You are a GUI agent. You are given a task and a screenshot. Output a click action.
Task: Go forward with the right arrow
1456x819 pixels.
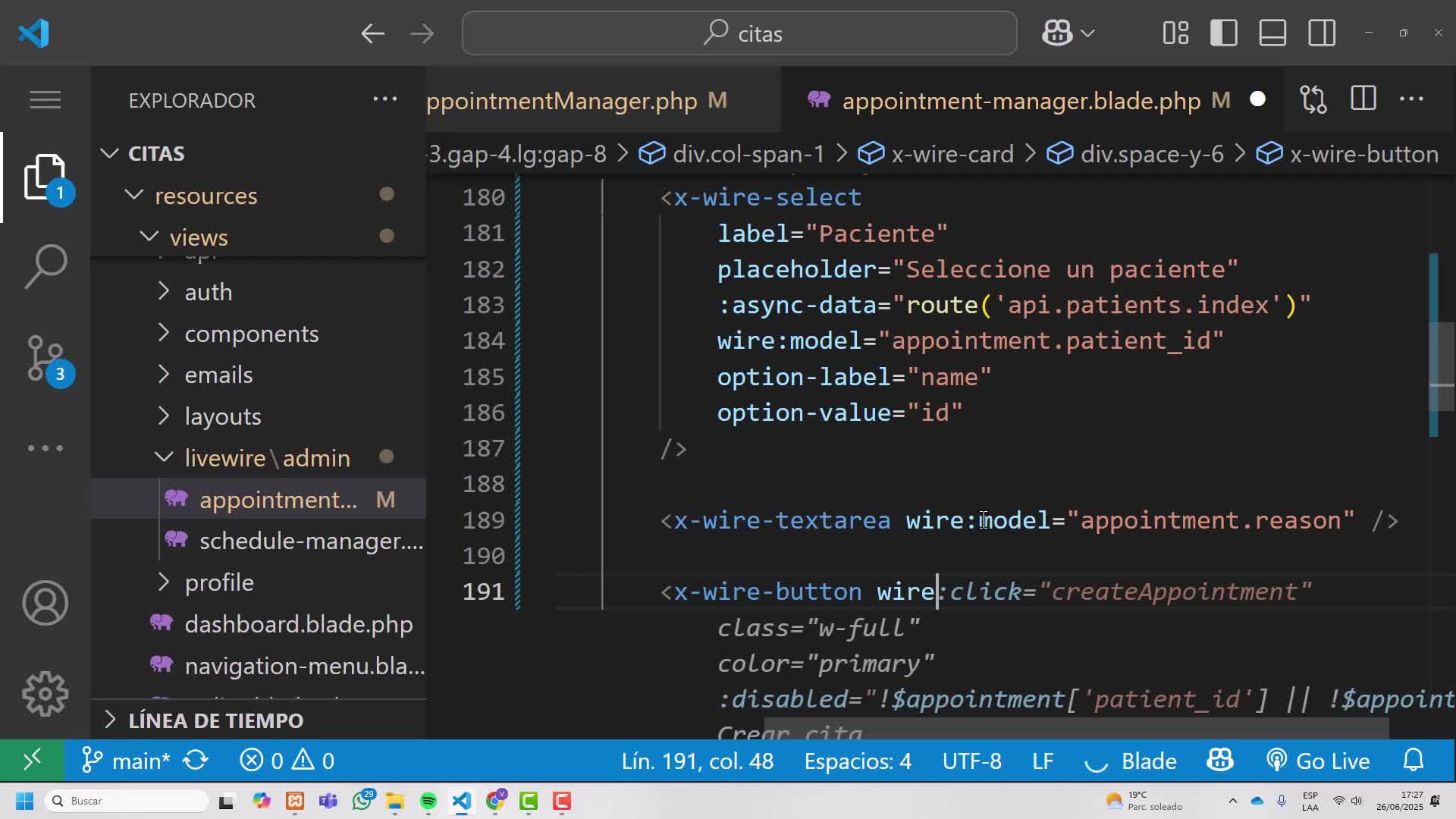click(x=422, y=33)
